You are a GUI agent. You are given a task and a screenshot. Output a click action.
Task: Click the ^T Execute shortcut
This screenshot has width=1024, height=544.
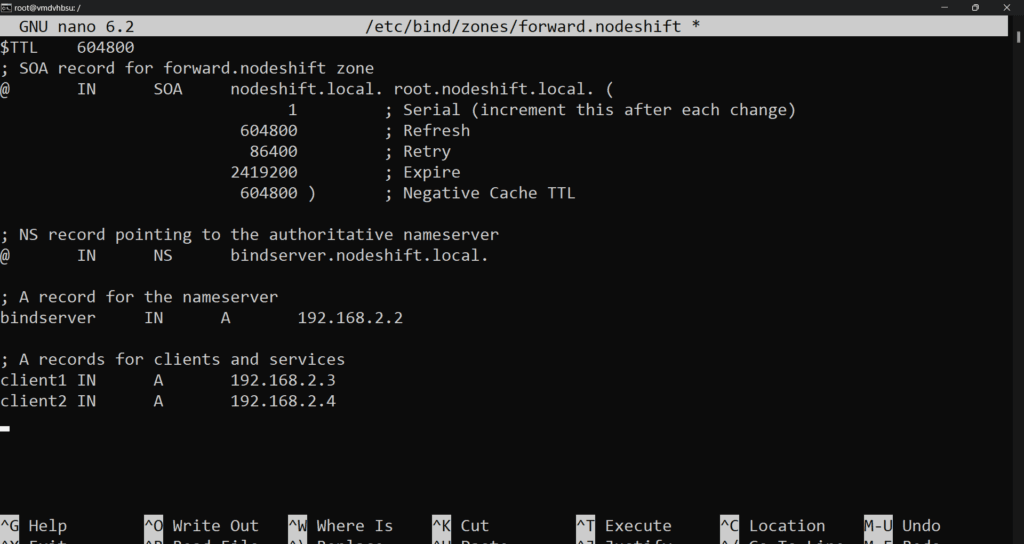(x=623, y=525)
